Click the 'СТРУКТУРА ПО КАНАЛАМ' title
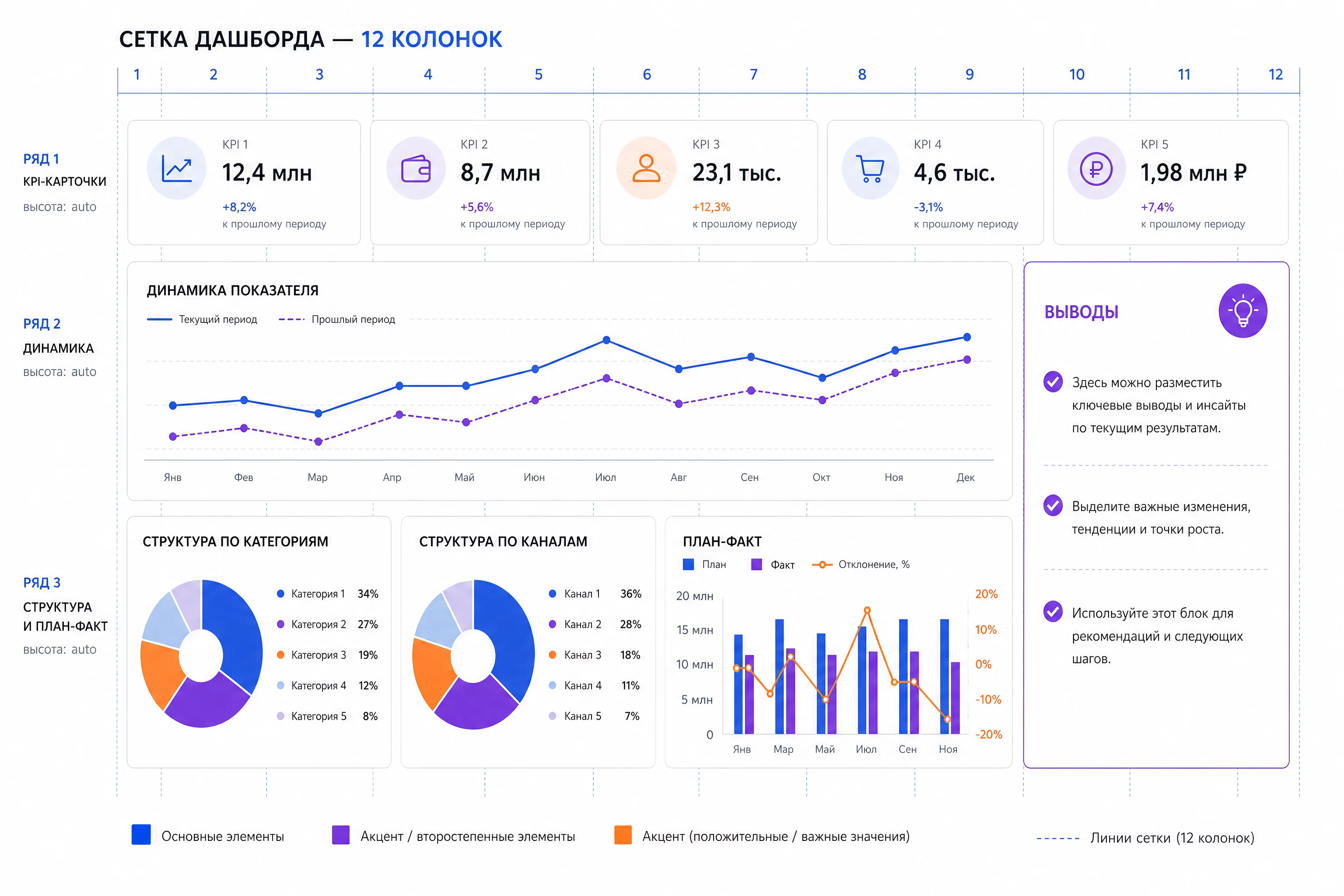This screenshot has width=1344, height=896. click(x=504, y=541)
